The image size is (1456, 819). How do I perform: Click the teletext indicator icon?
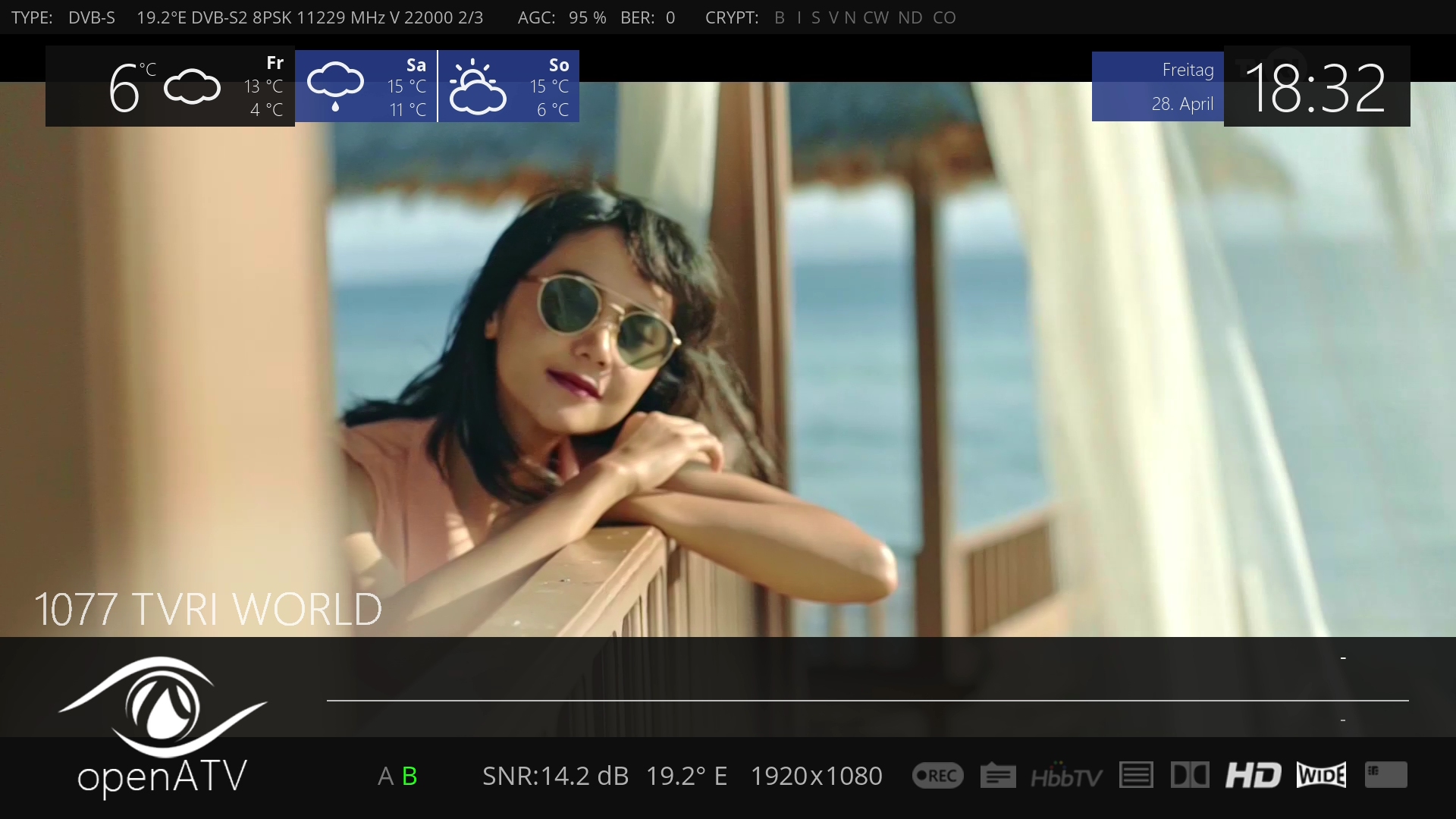click(x=1136, y=776)
